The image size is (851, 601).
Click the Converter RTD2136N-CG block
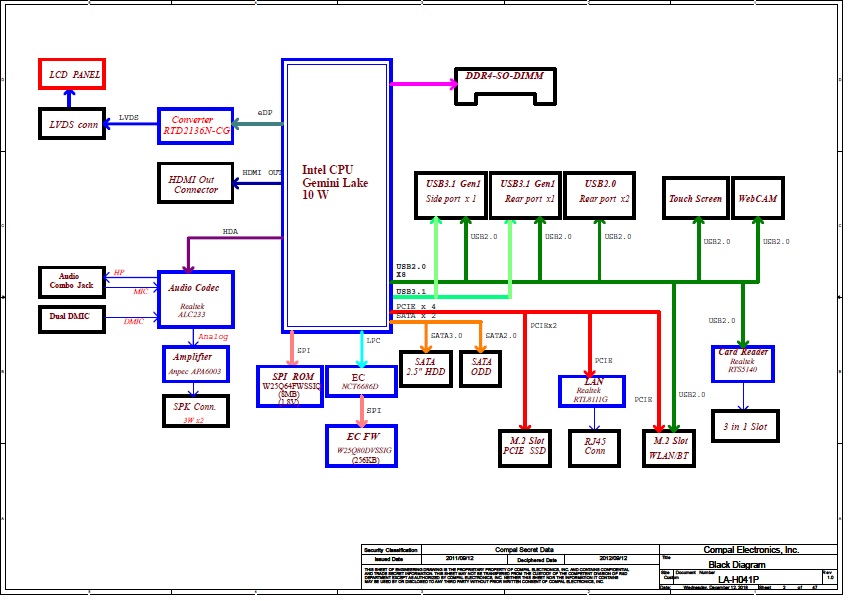(x=195, y=125)
